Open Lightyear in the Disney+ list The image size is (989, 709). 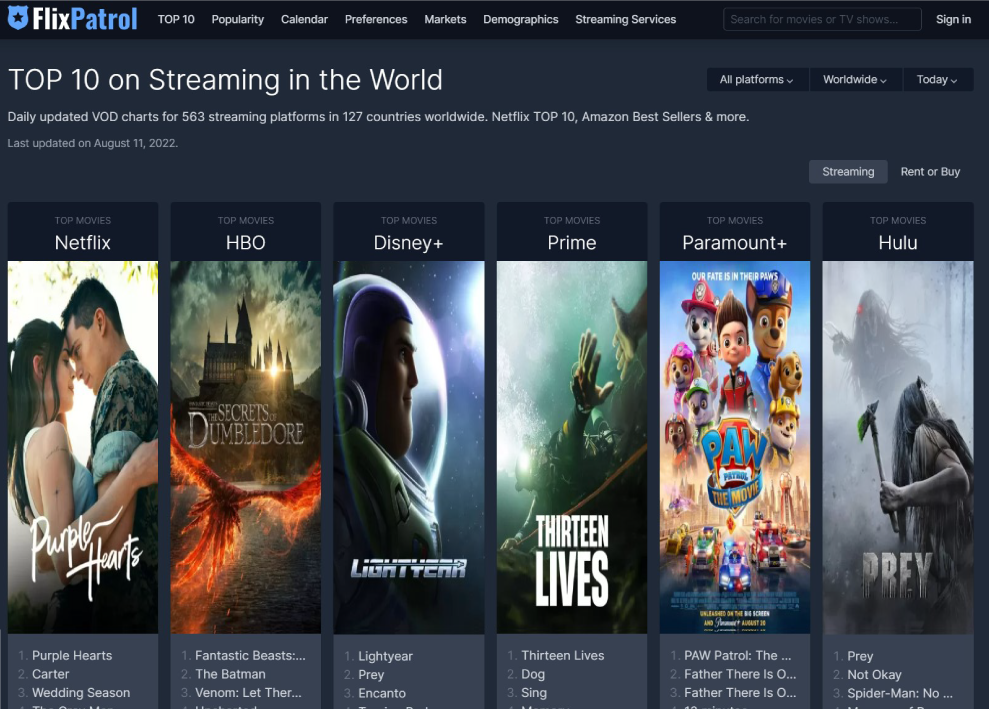(x=385, y=656)
